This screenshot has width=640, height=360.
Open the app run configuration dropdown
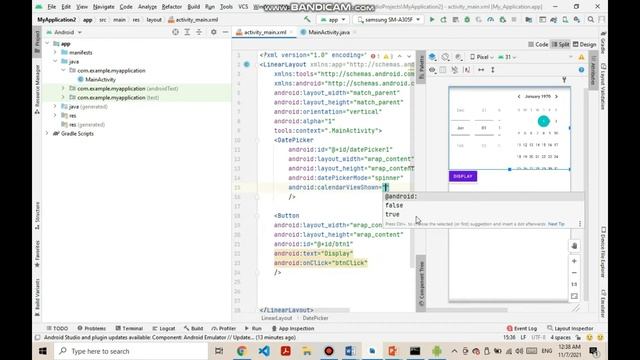(333, 20)
